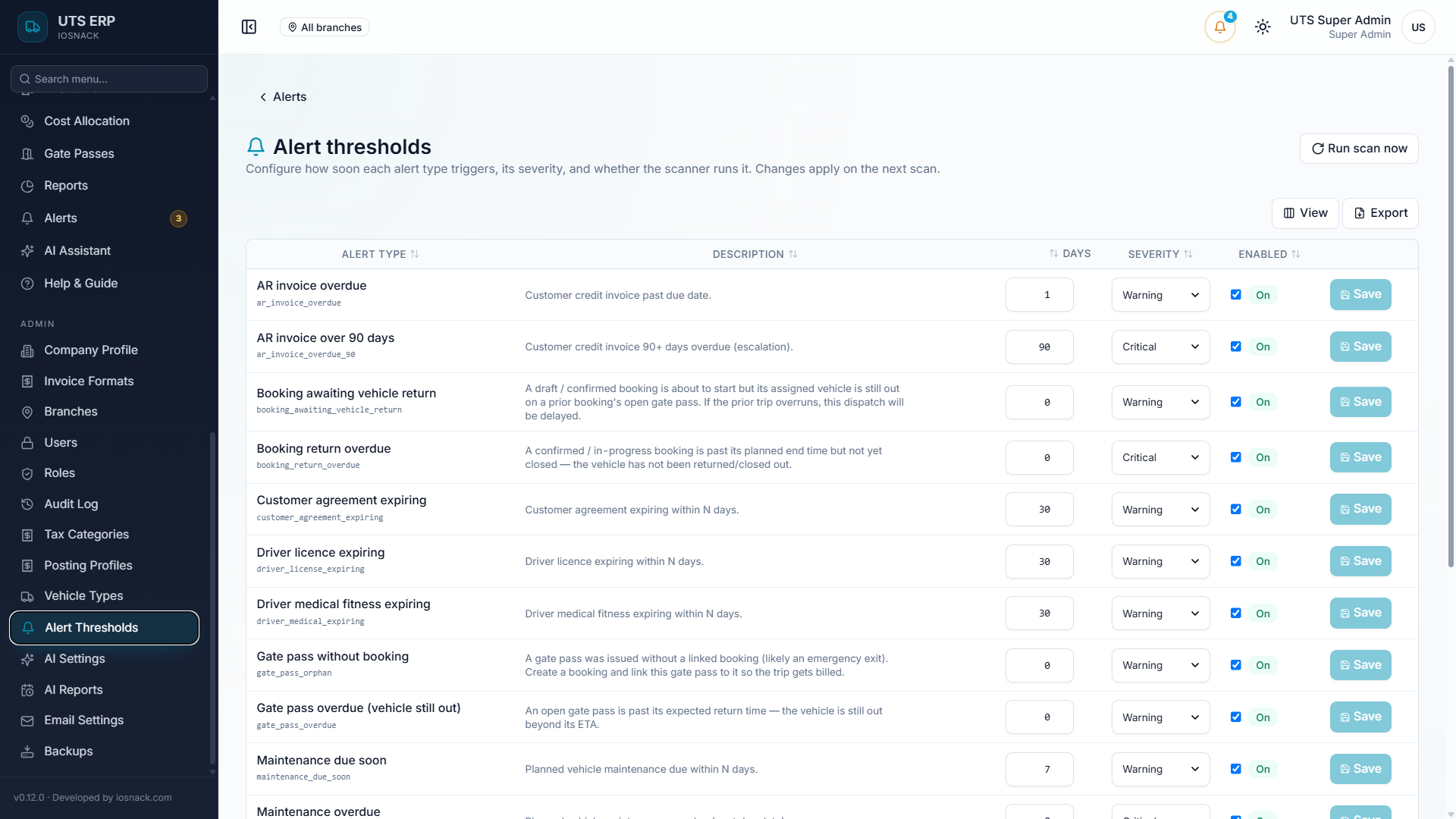Open the notifications bell
The height and width of the screenshot is (819, 1456).
1219,27
